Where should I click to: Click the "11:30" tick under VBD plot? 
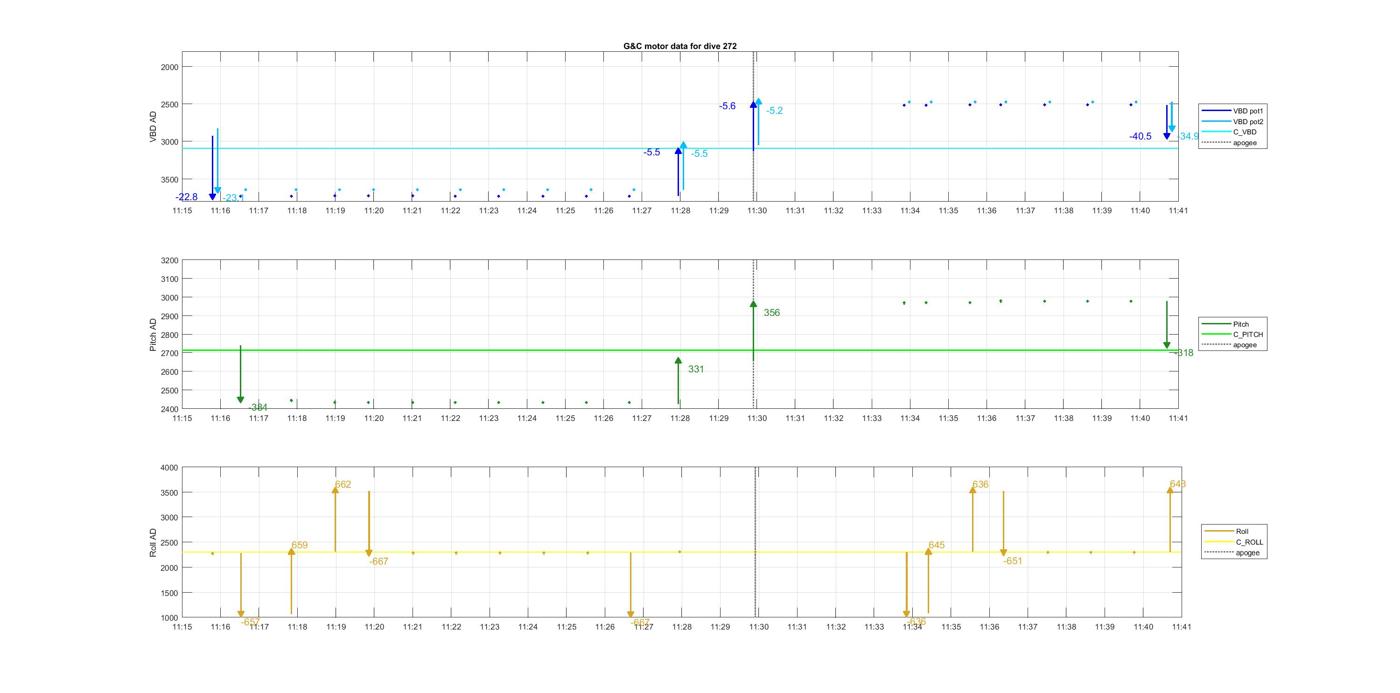(x=757, y=211)
